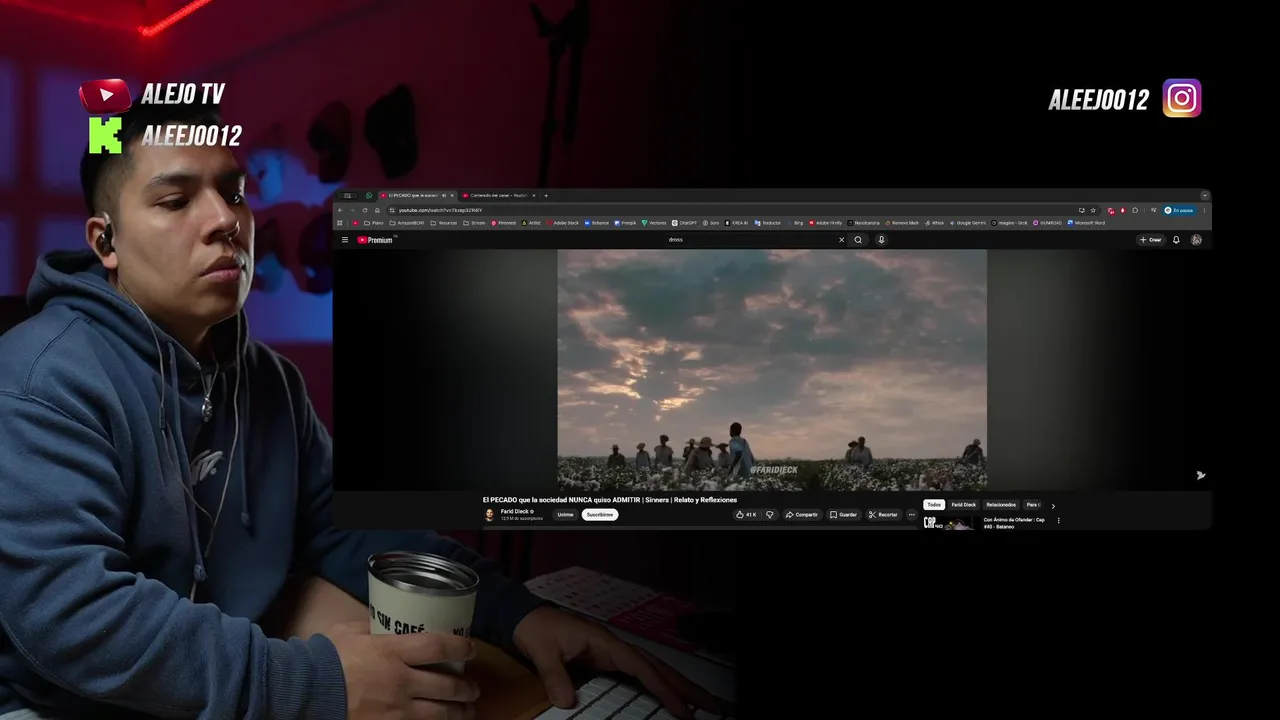
Task: Open the Adobe Firefly bookmark
Action: click(x=825, y=223)
